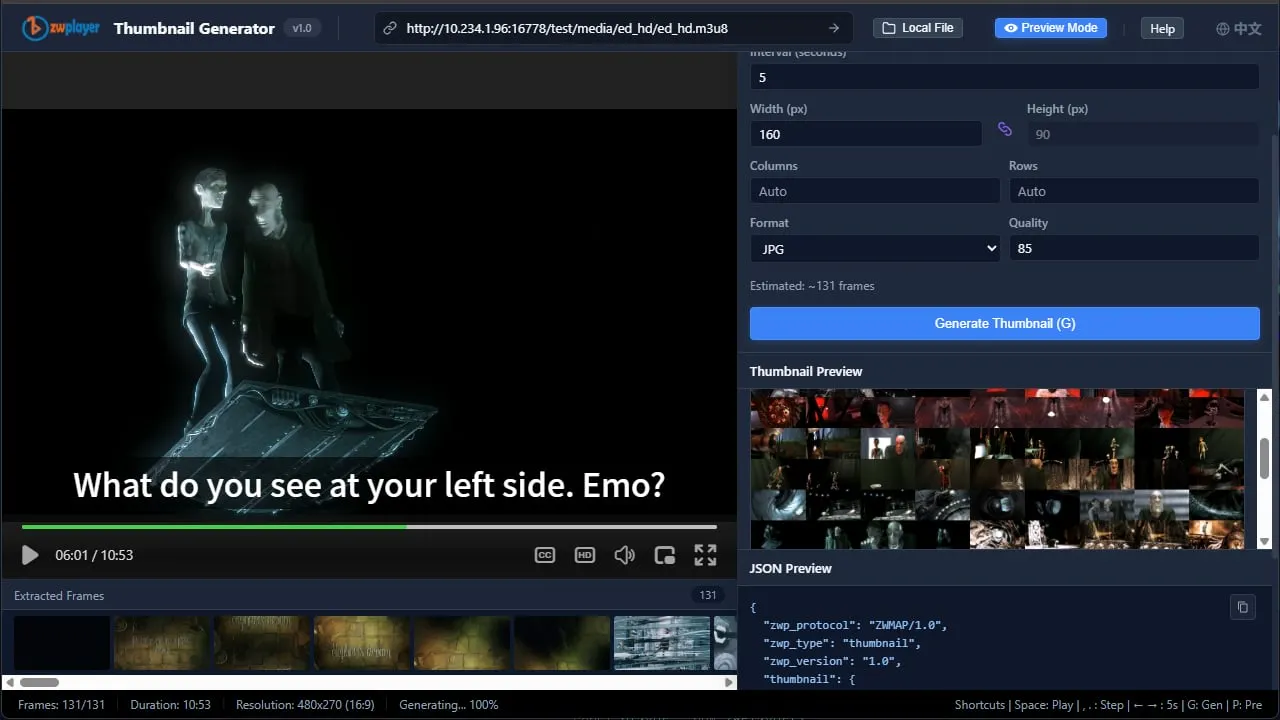Toggle Preview Mode

click(1051, 28)
